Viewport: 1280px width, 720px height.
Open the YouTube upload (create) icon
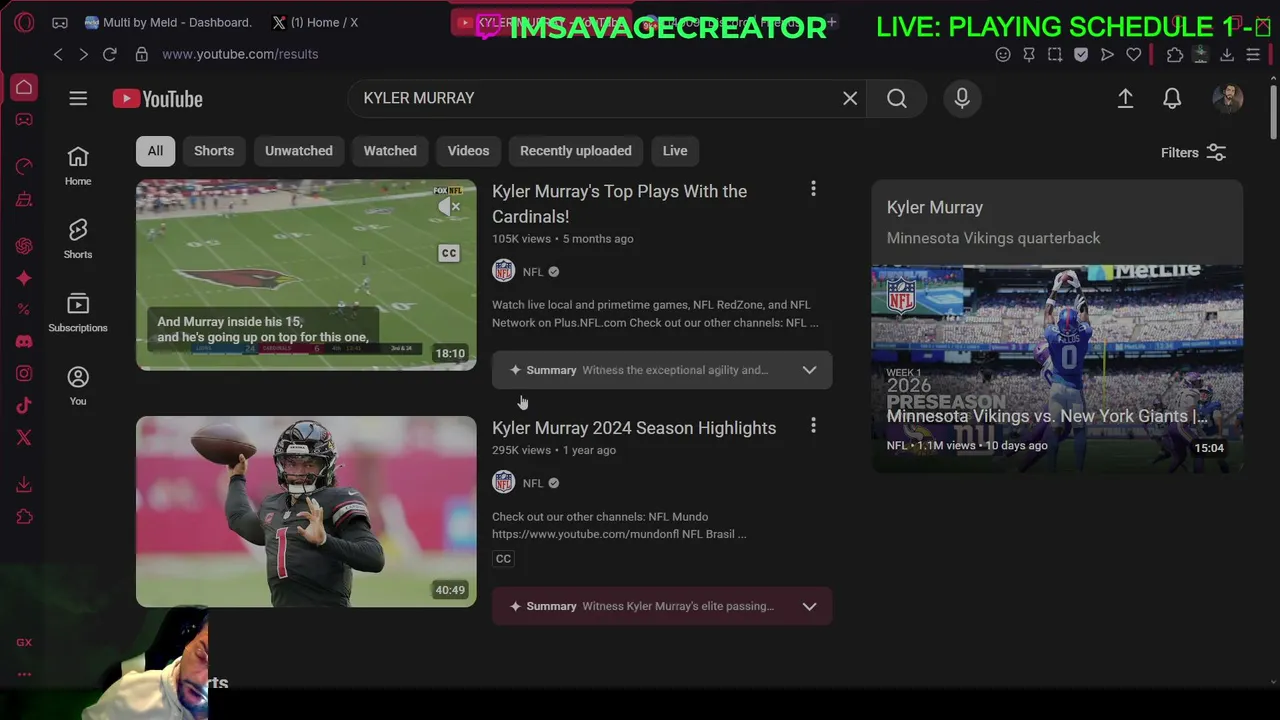(x=1125, y=98)
